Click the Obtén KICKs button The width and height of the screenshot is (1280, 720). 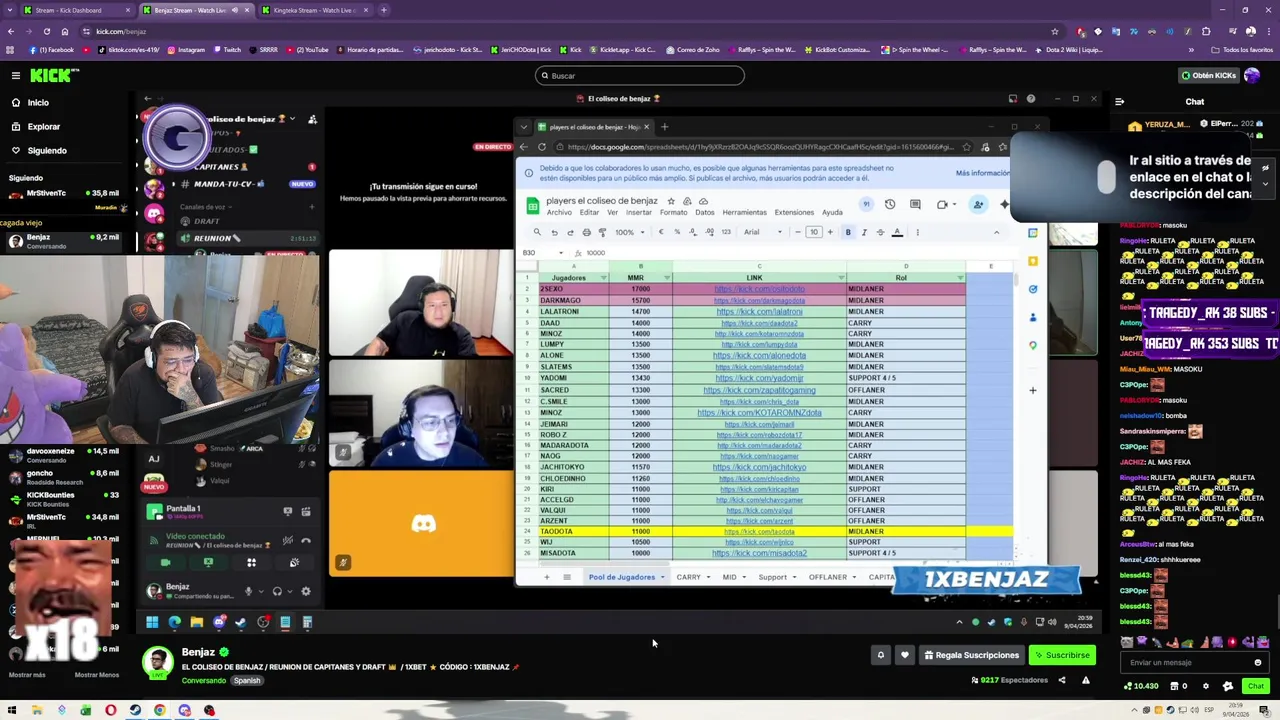point(1209,75)
